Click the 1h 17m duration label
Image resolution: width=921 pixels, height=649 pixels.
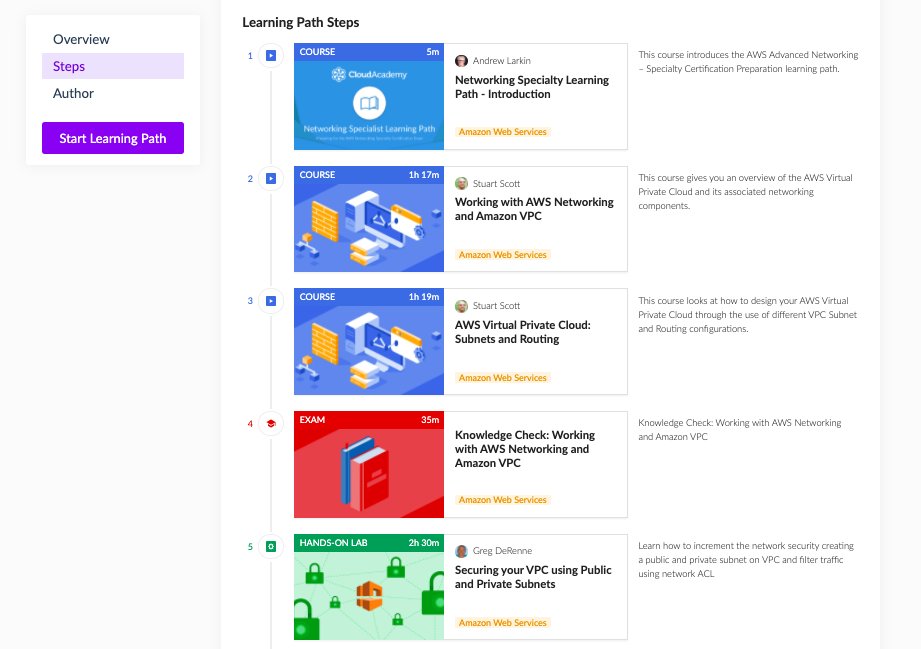[x=423, y=174]
